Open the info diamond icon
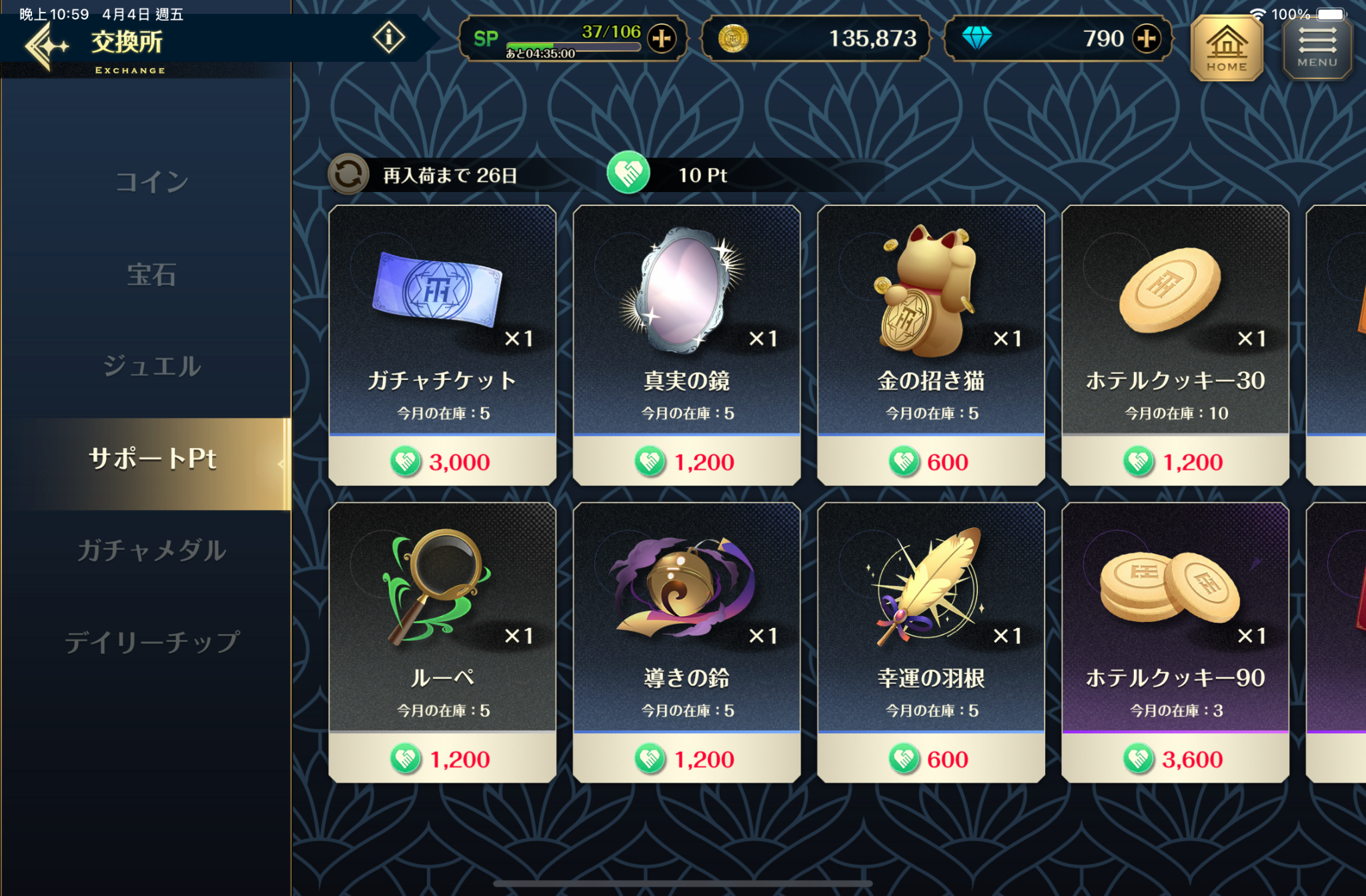 point(389,37)
